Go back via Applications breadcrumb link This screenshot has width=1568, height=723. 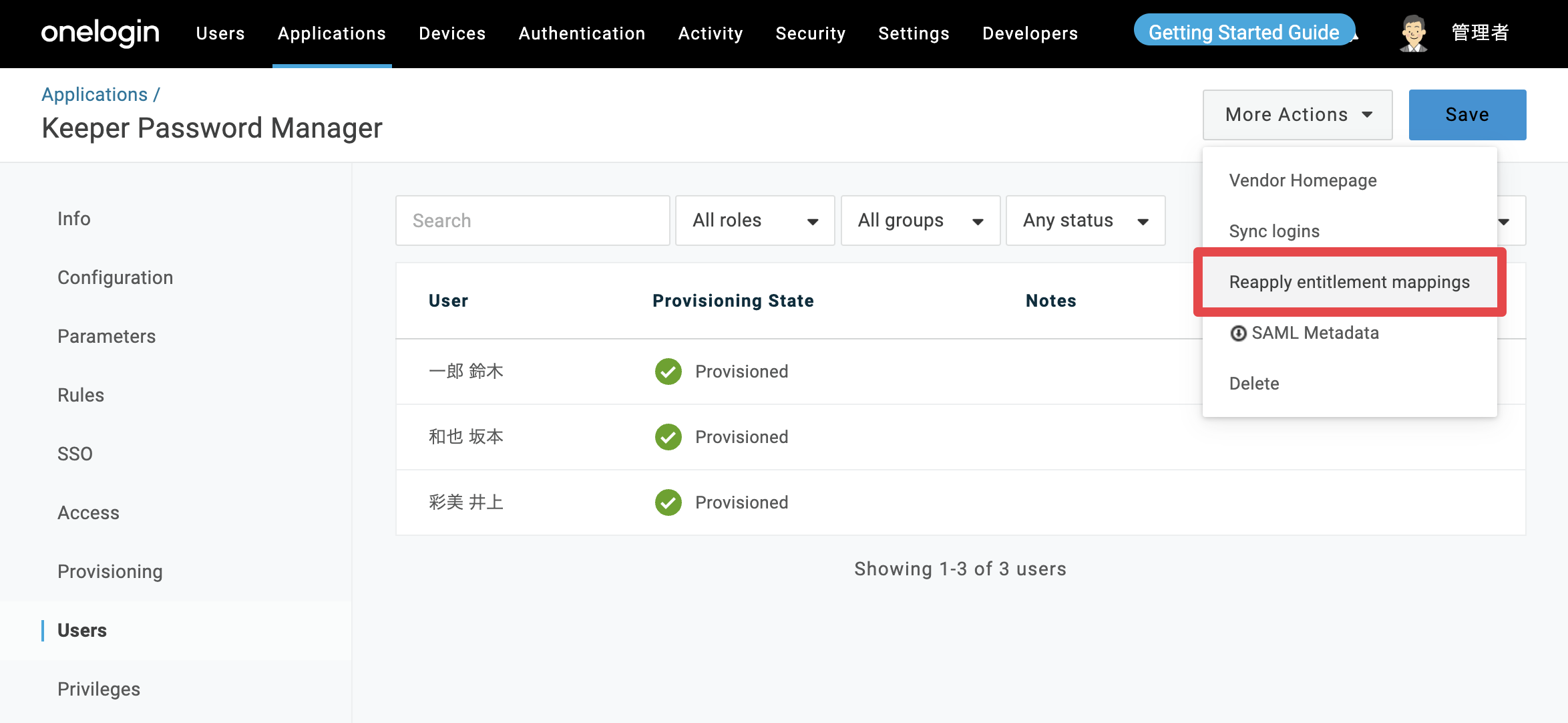[x=95, y=94]
